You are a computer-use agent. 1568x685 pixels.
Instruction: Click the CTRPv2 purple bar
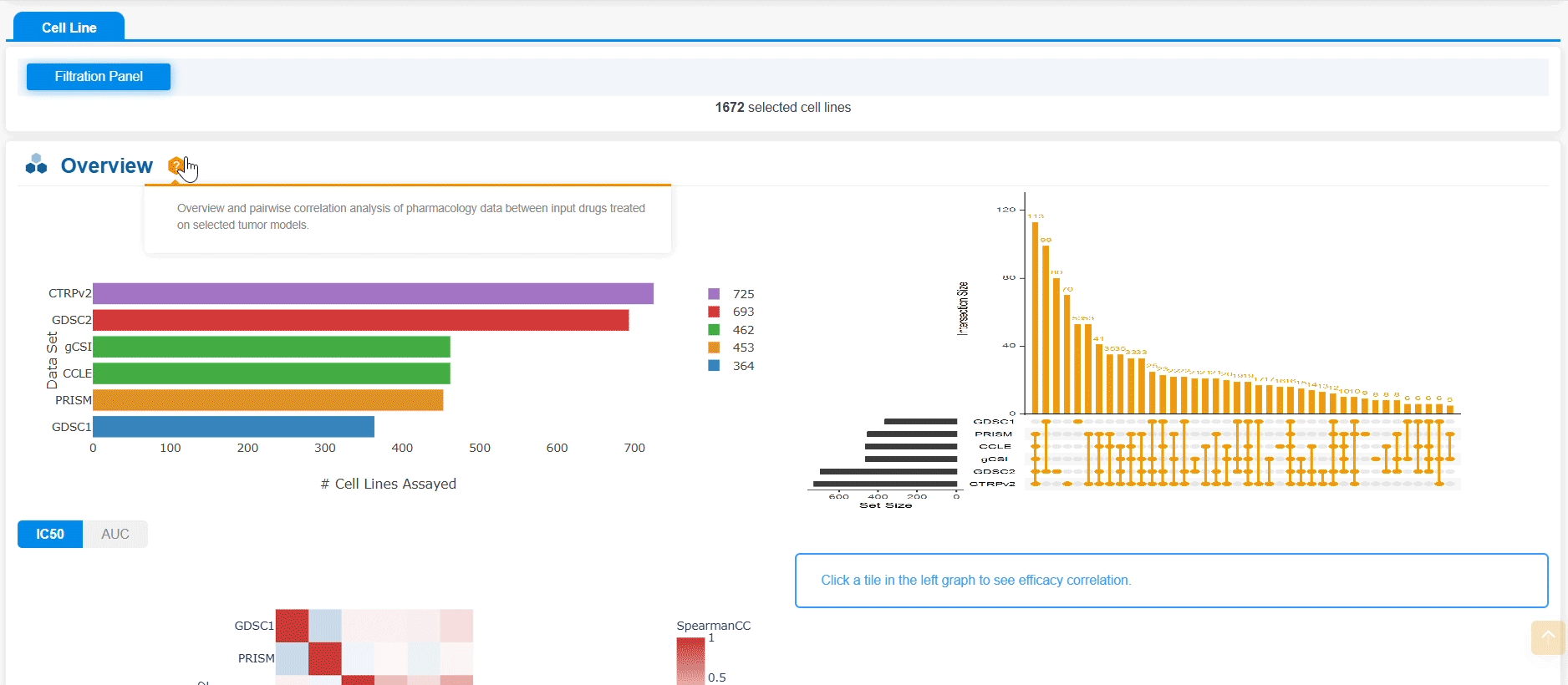[373, 293]
